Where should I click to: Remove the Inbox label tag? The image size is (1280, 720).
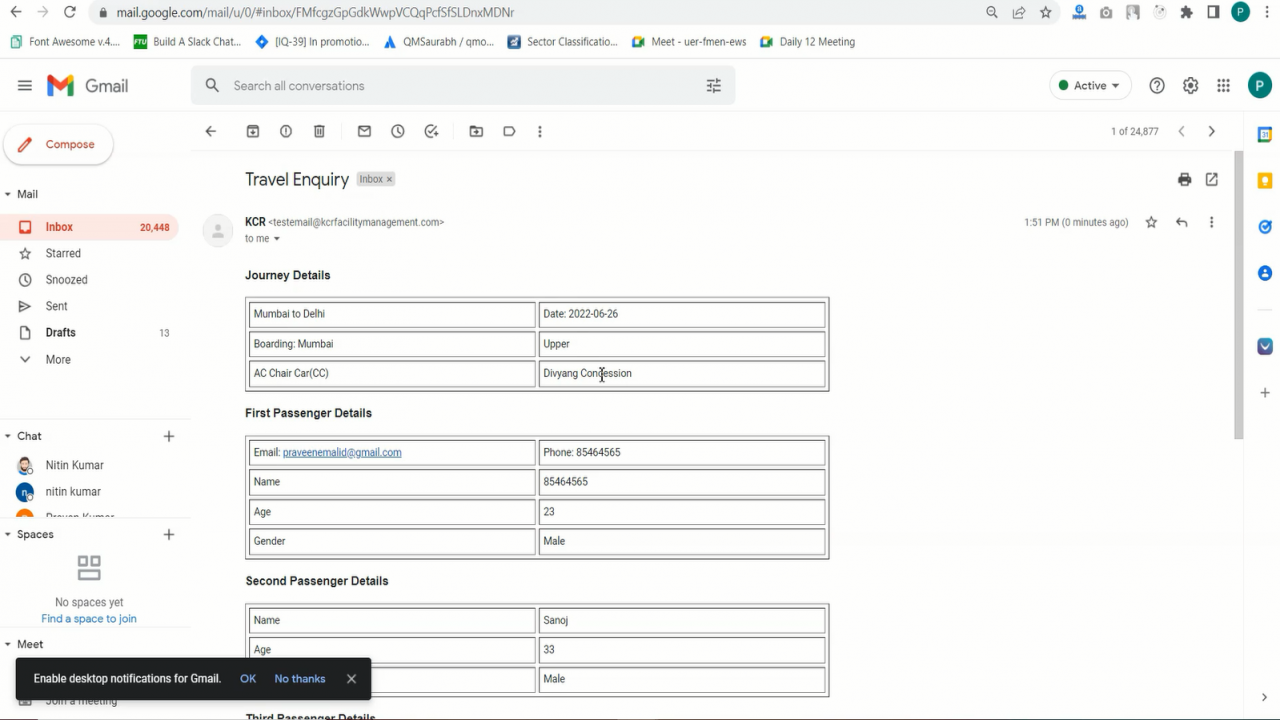click(x=389, y=179)
